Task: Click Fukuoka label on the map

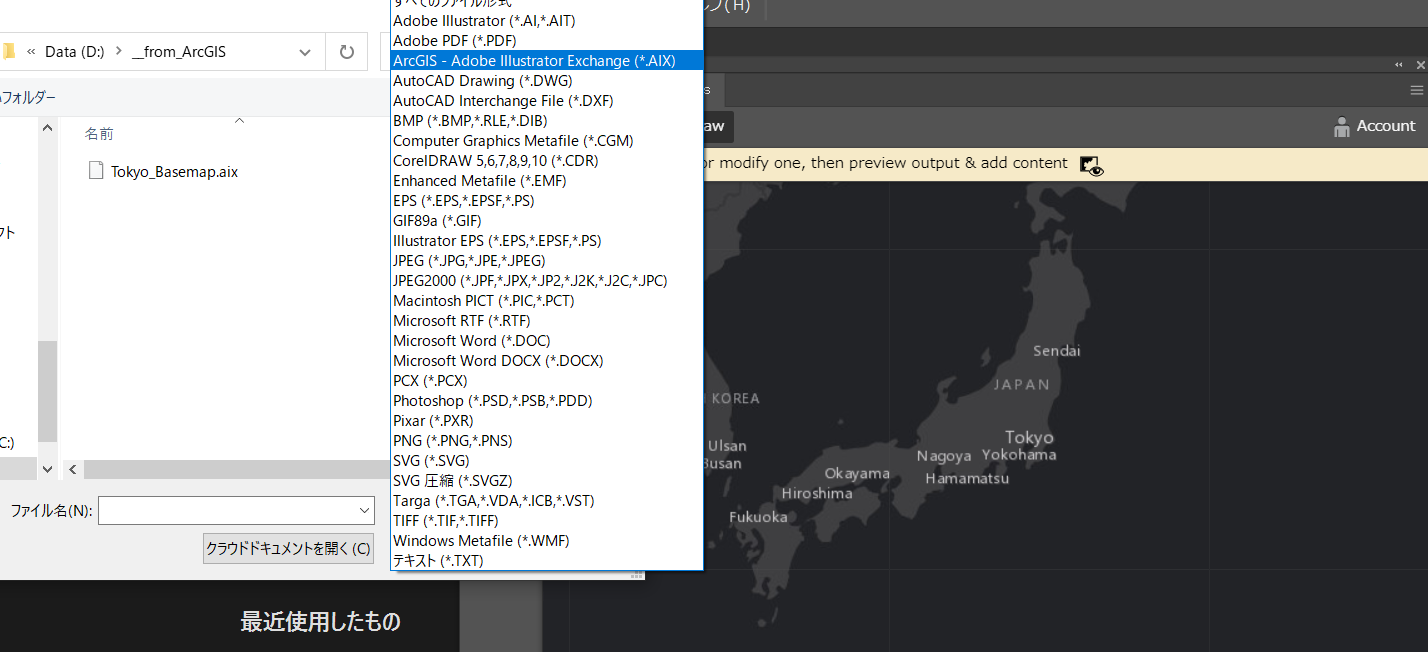Action: point(758,517)
